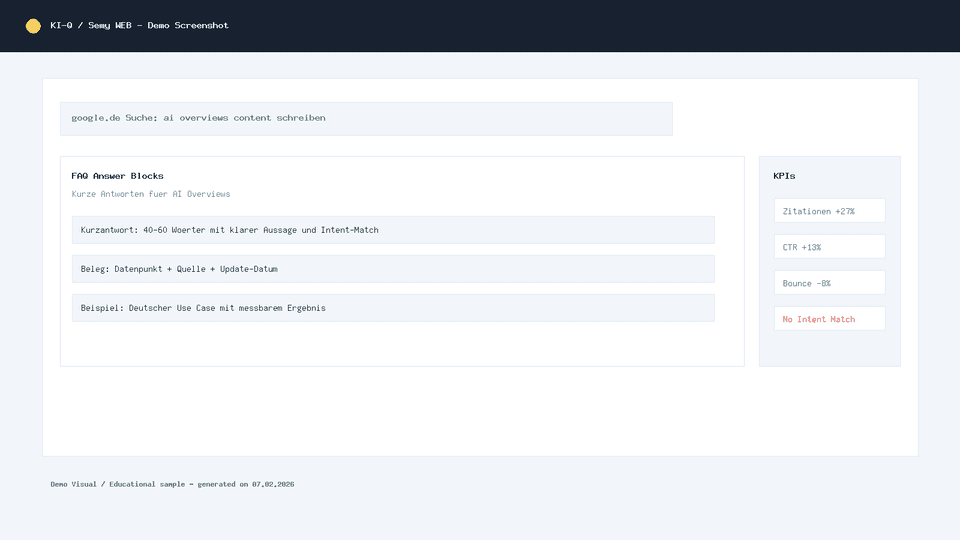Click the CTR +13% KPI card
Viewport: 960px width, 540px height.
[829, 247]
